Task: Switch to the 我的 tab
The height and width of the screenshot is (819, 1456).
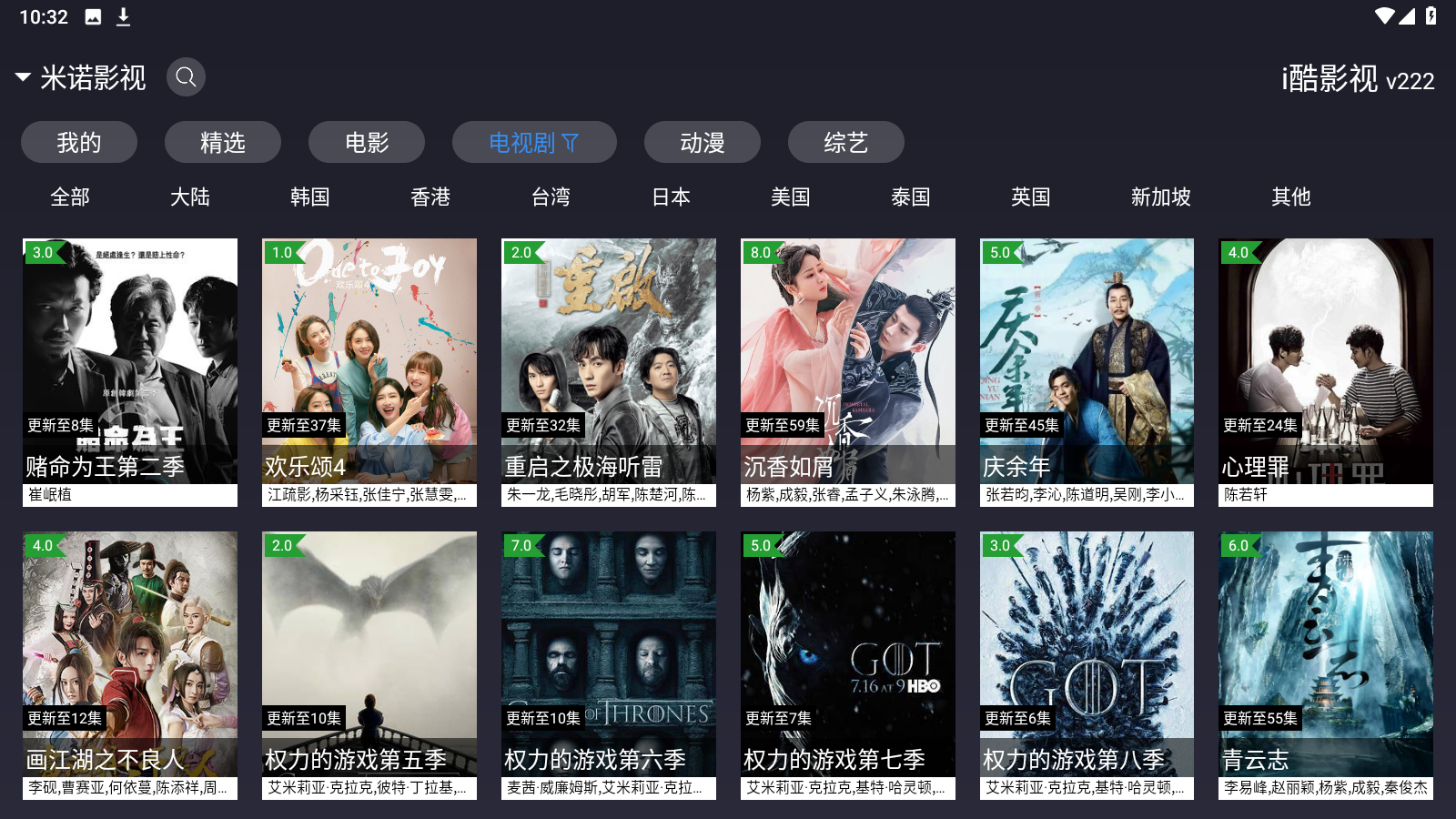Action: 79,142
